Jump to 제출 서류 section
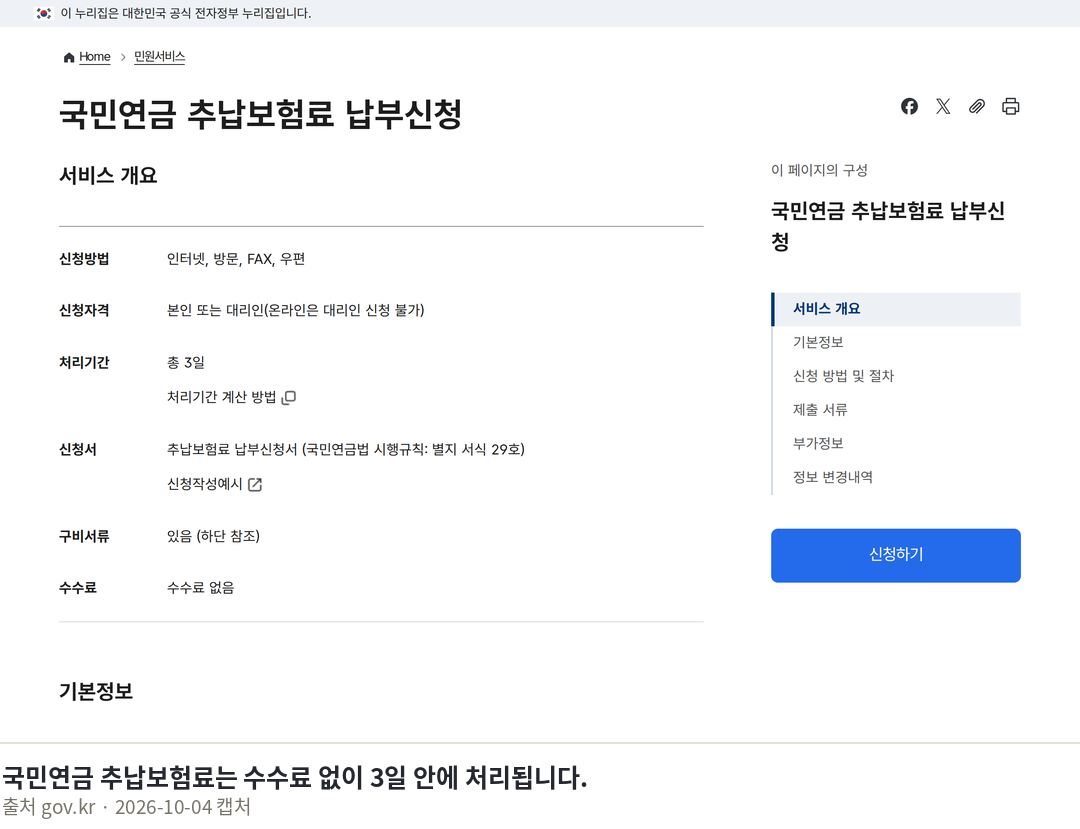The height and width of the screenshot is (829, 1080). pos(820,410)
